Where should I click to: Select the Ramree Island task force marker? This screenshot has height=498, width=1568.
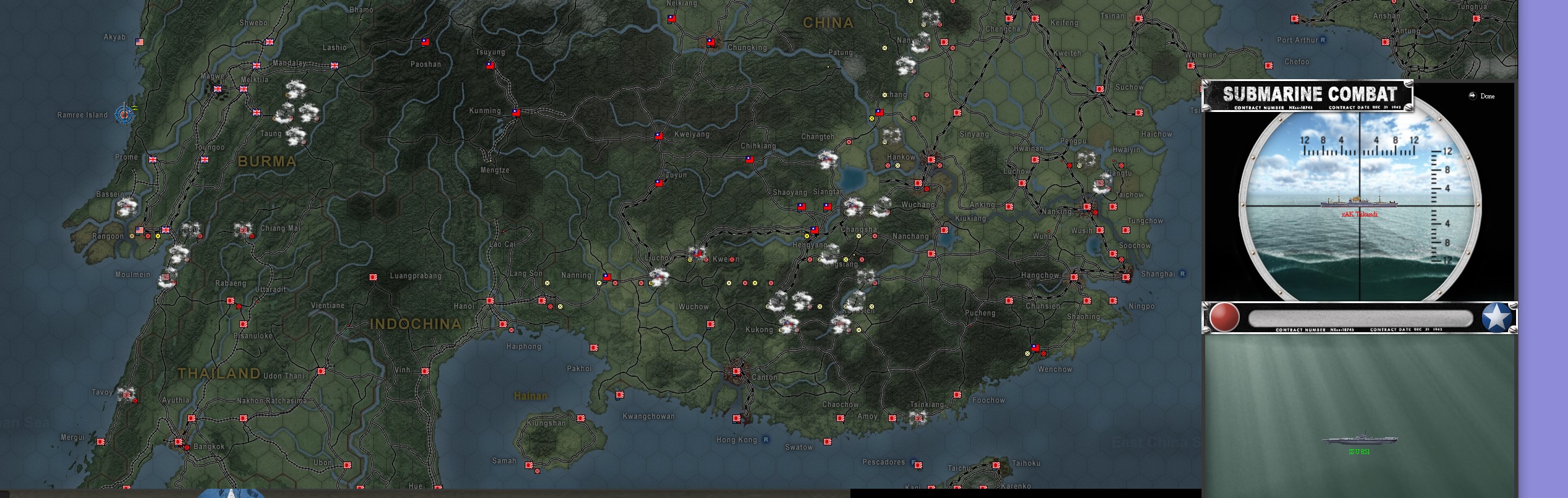coord(125,114)
